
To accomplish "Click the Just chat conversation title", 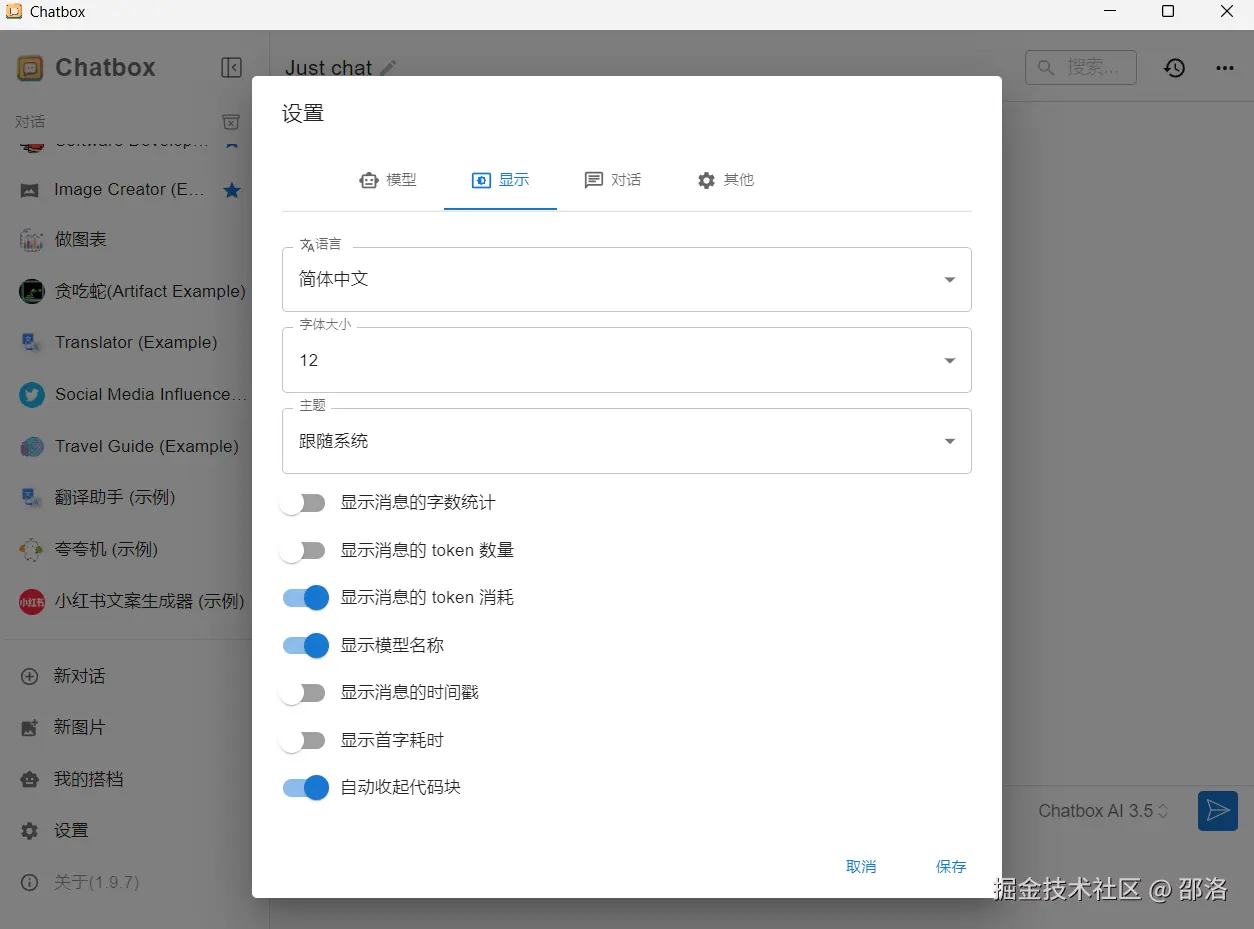I will [328, 68].
